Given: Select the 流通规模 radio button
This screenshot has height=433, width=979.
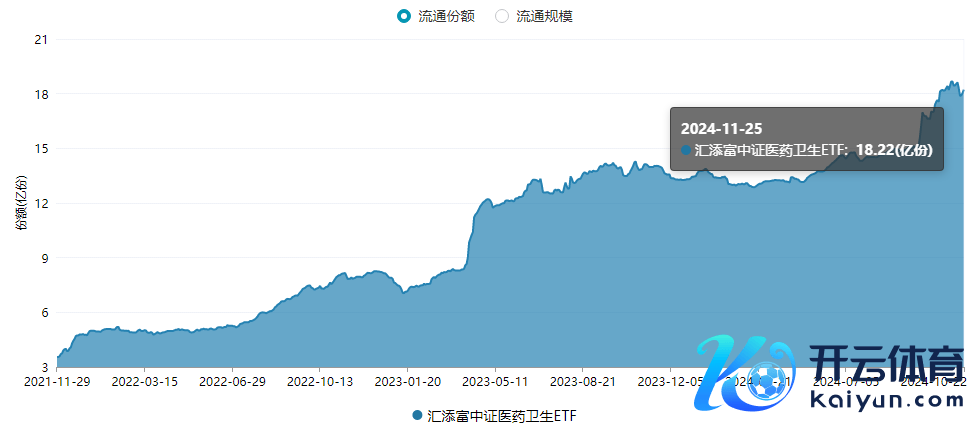Looking at the screenshot, I should pyautogui.click(x=502, y=16).
